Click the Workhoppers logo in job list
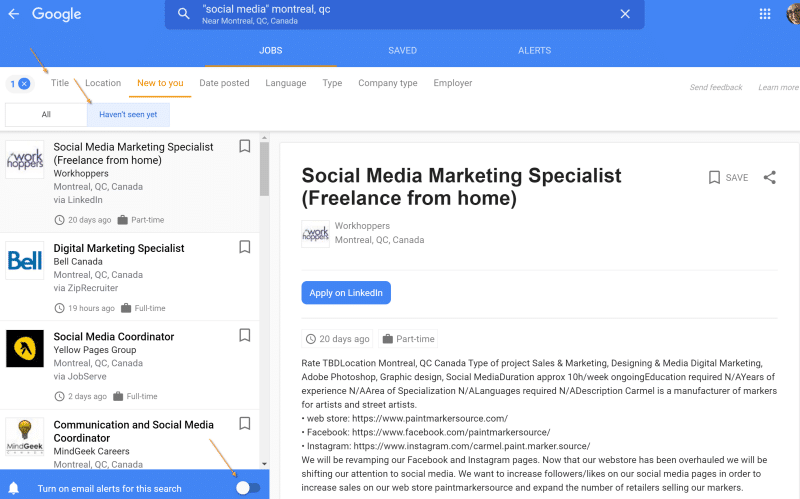Viewport: 800px width, 499px height. point(24,159)
